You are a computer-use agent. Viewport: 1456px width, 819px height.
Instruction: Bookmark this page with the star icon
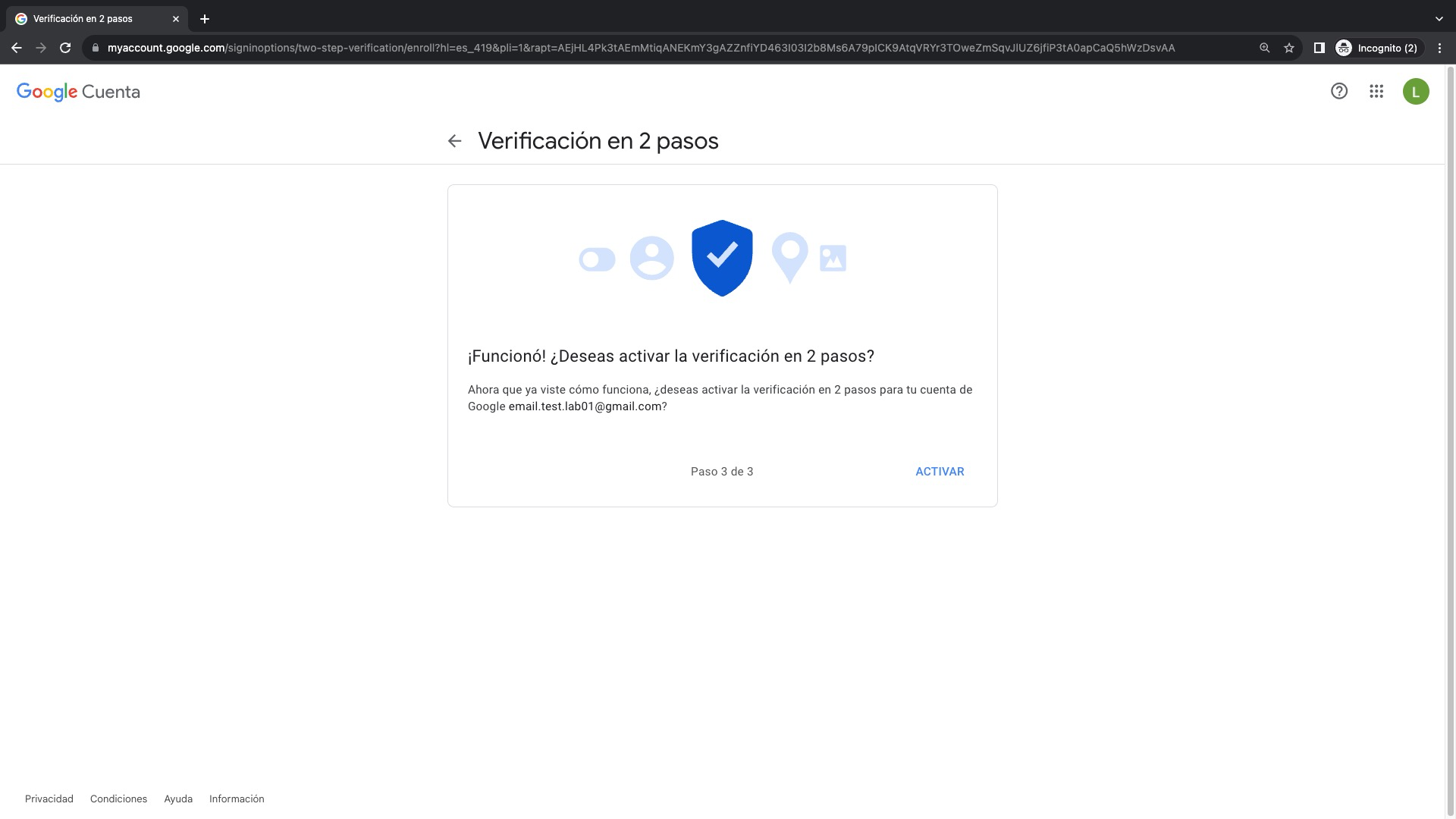coord(1289,48)
